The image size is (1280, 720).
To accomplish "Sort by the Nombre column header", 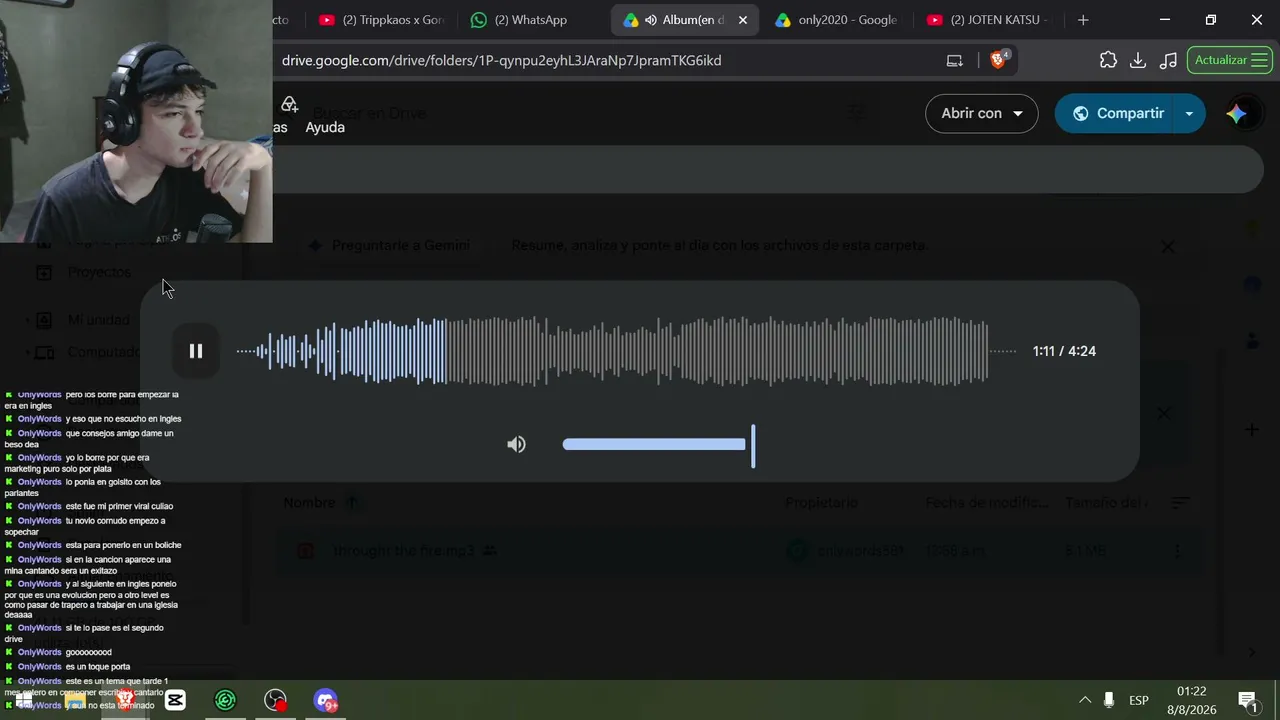I will [309, 503].
